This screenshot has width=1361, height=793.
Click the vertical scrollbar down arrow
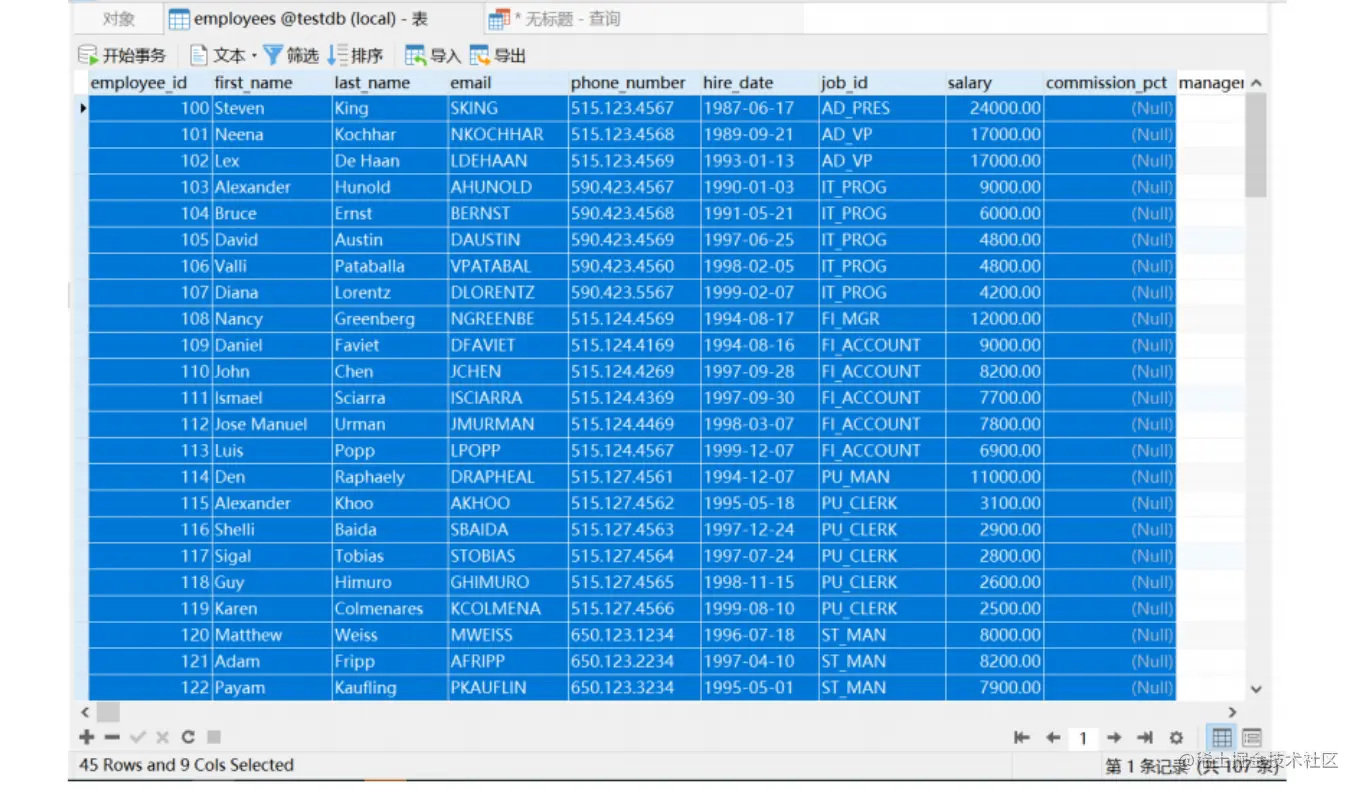1256,689
